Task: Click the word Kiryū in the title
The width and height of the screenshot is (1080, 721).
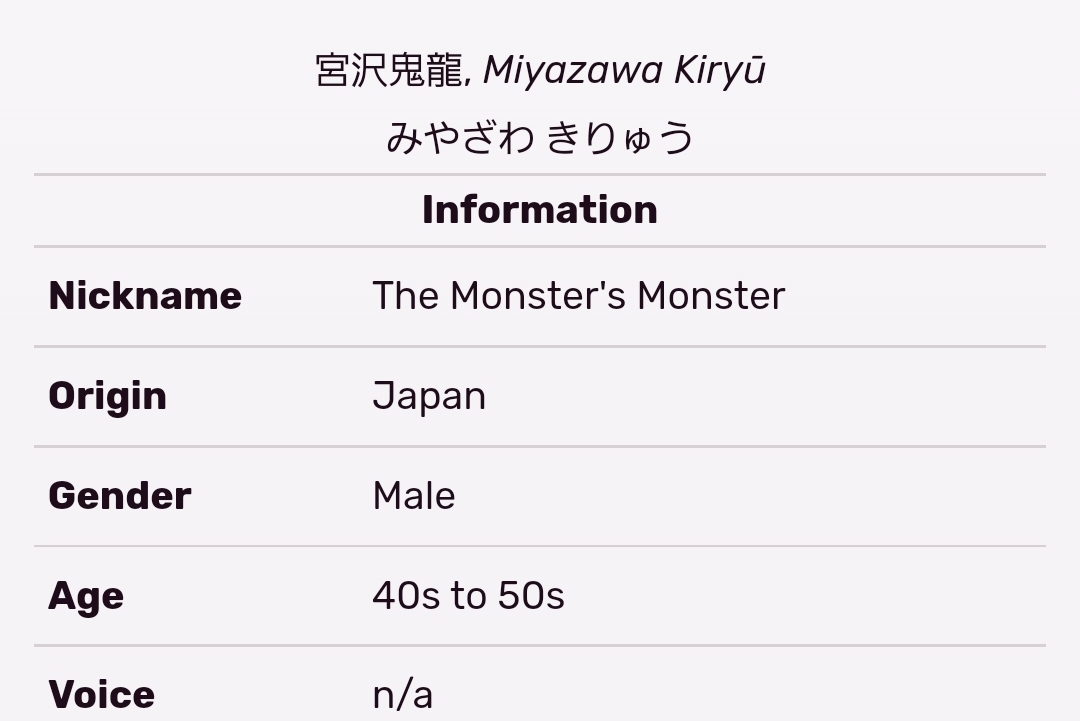Action: 719,72
